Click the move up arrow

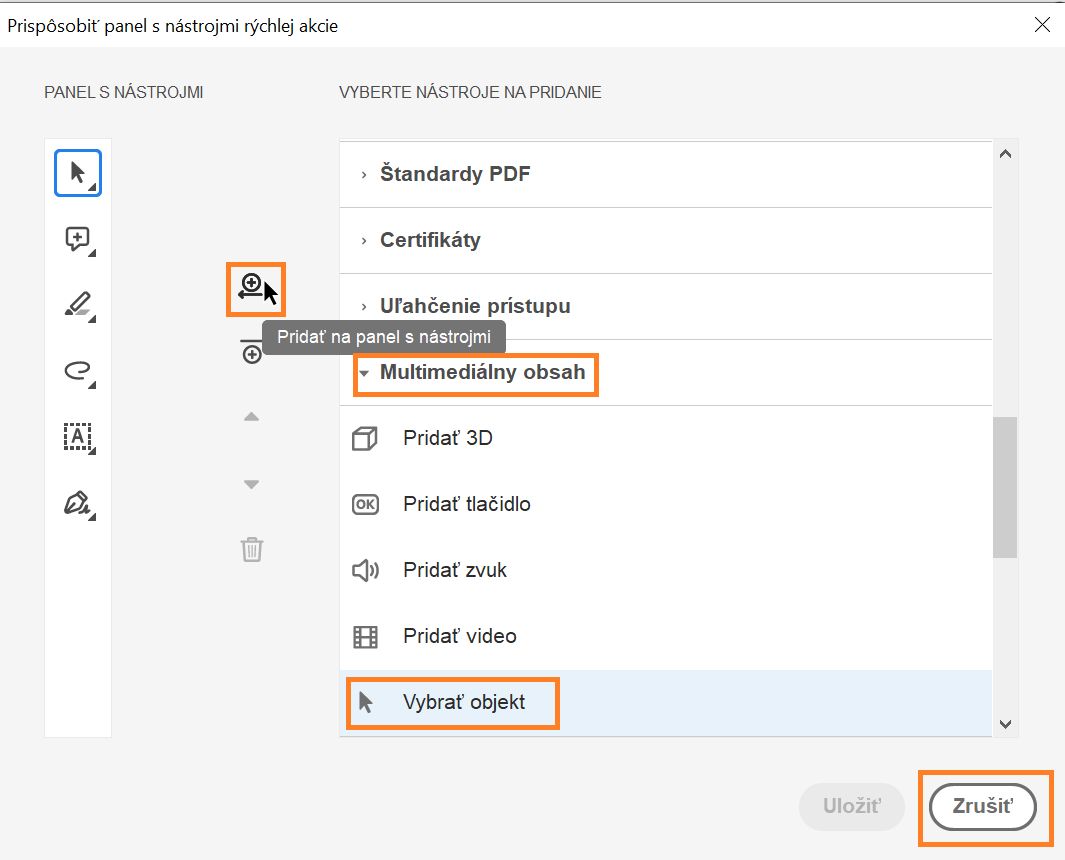pyautogui.click(x=252, y=417)
